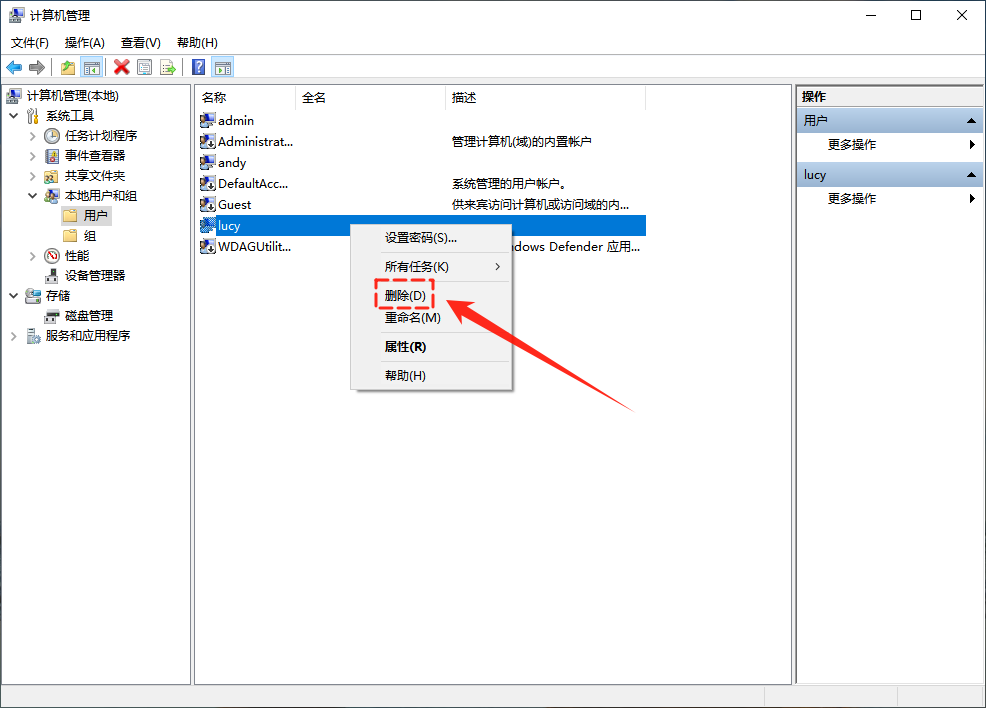Collapse the 用户 section in actions pane

[x=969, y=121]
